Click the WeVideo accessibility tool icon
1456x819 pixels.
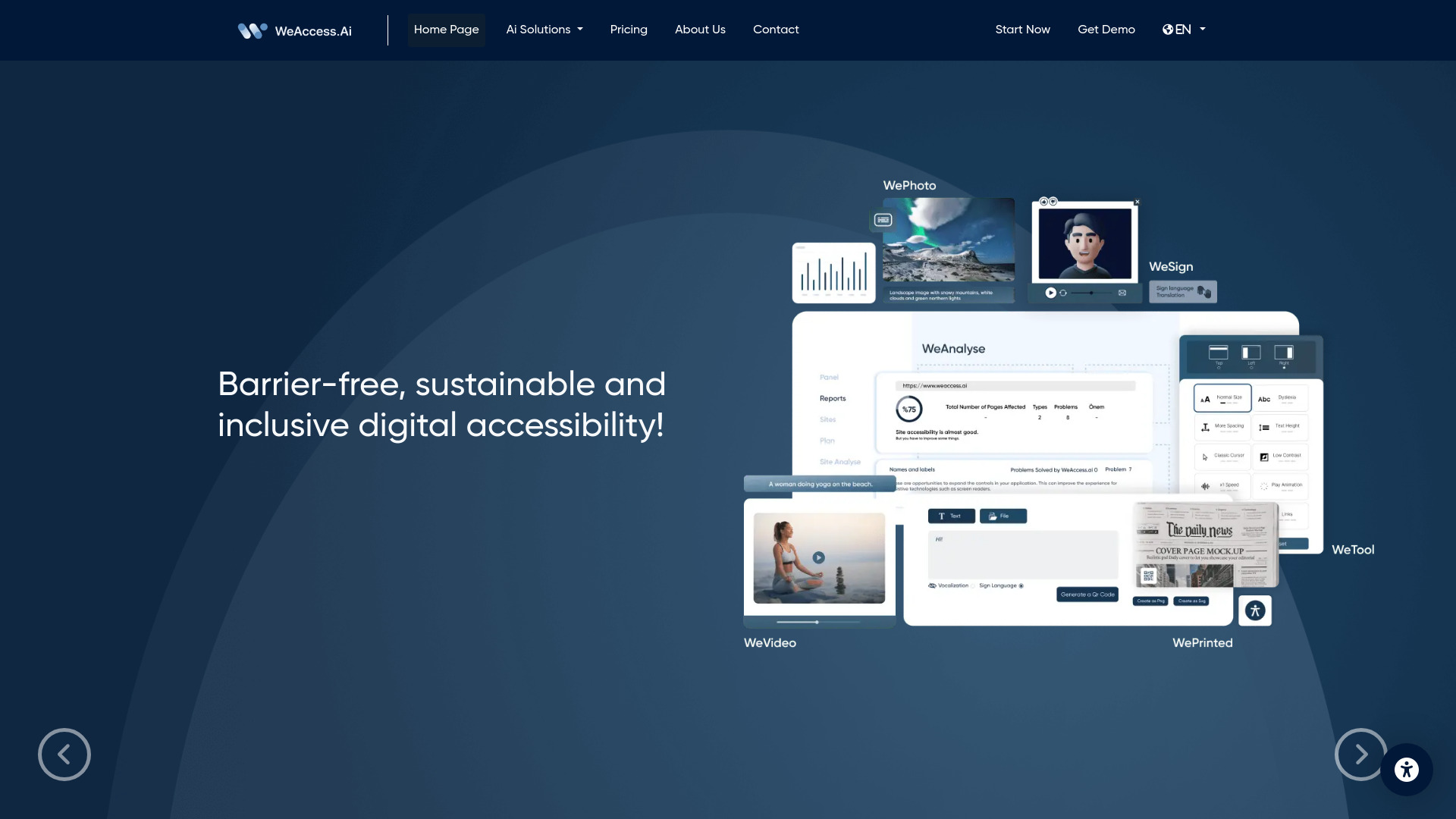(820, 557)
